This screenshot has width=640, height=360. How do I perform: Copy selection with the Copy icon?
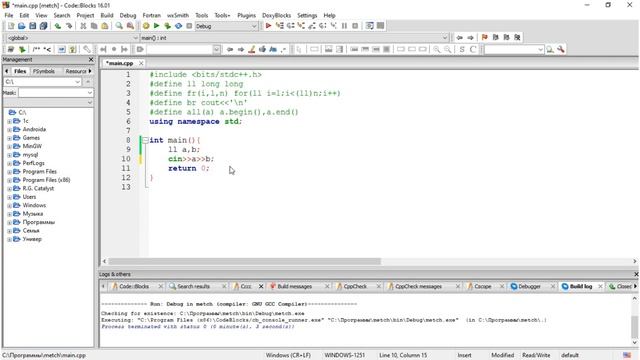pos(94,26)
